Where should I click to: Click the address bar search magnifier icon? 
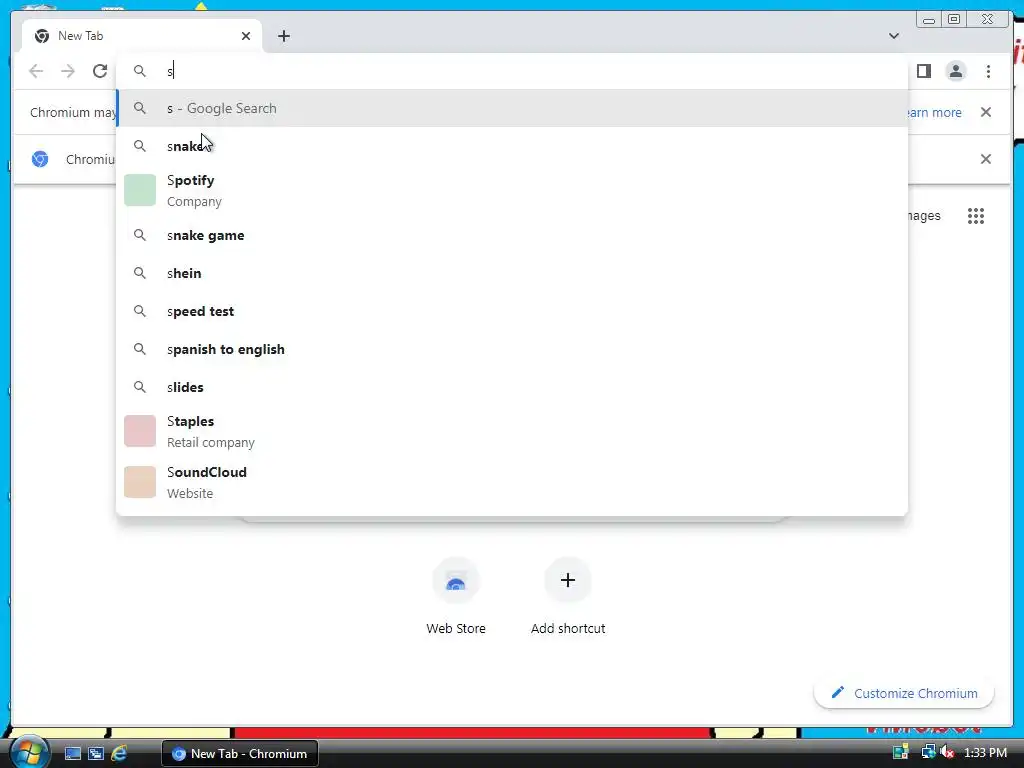click(140, 71)
